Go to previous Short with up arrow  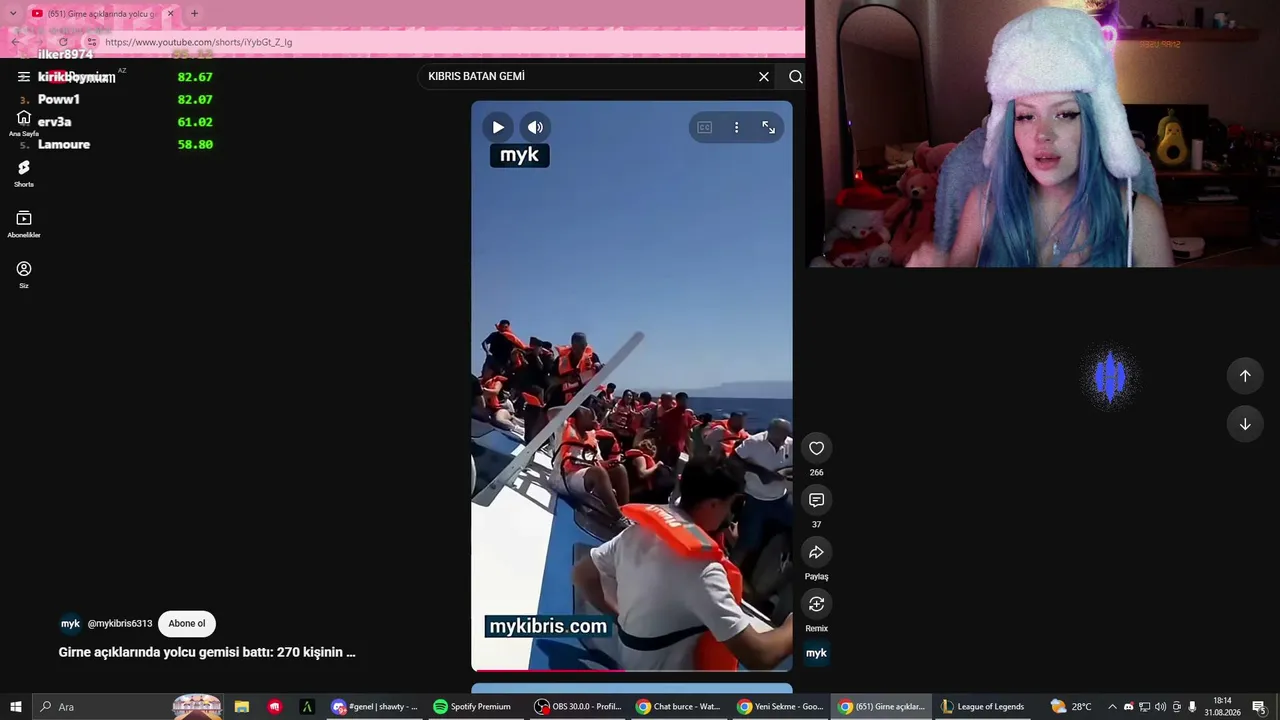tap(1245, 376)
